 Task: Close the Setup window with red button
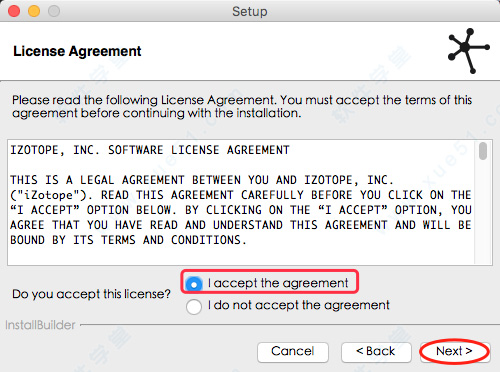14,11
